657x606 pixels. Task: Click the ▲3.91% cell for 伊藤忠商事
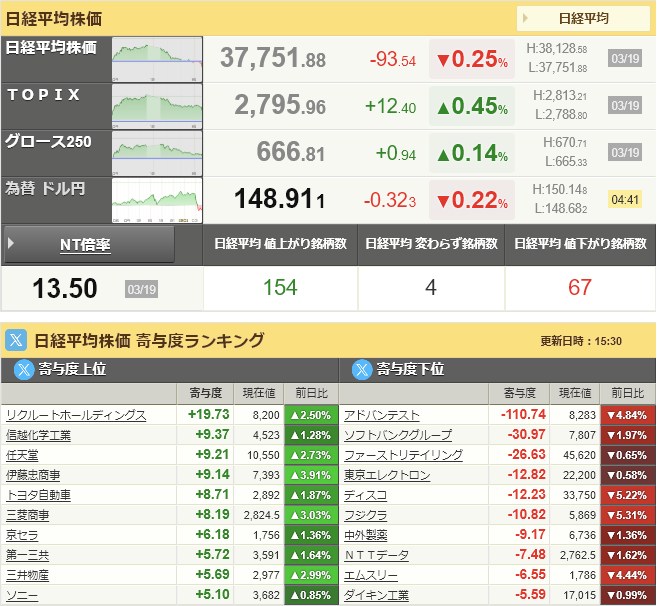pos(311,475)
